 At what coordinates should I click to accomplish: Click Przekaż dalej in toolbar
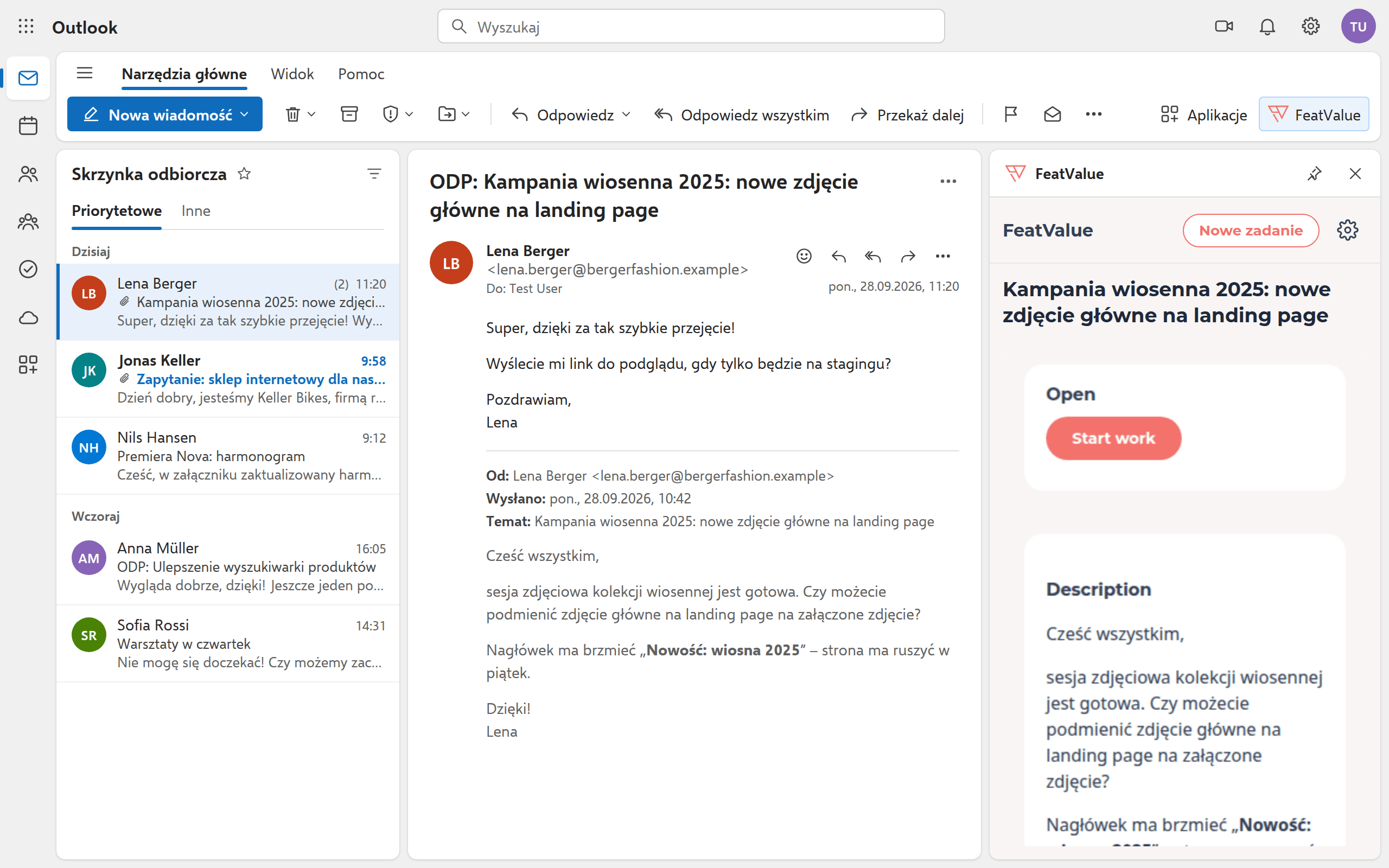[x=907, y=115]
